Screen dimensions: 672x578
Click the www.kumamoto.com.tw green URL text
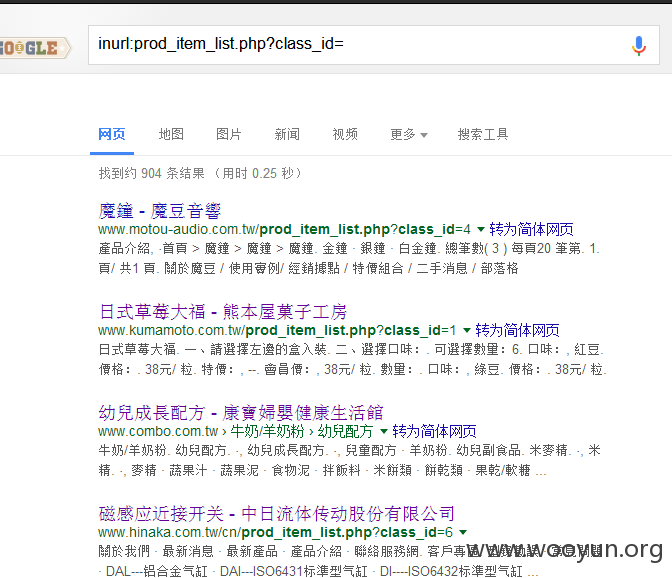pyautogui.click(x=277, y=331)
